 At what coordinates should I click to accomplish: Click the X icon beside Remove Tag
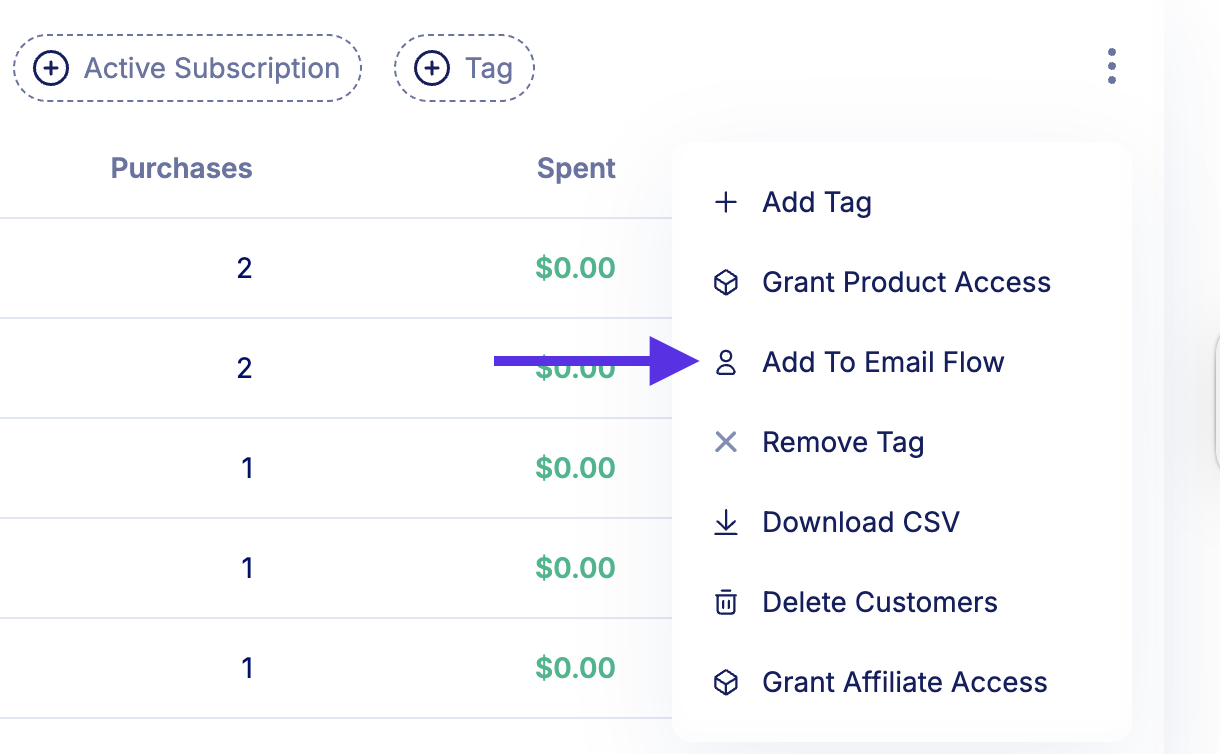726,442
